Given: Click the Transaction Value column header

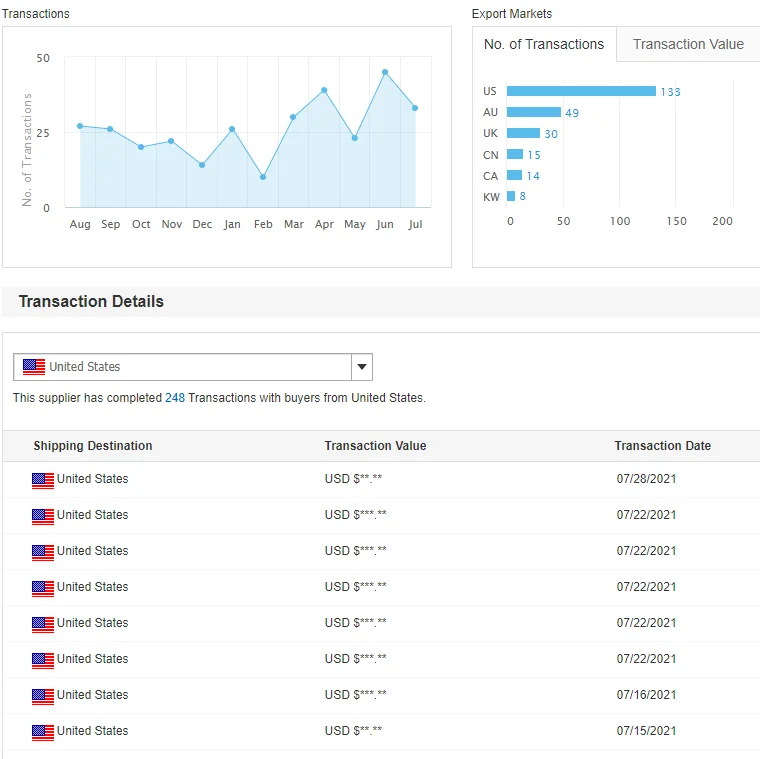Looking at the screenshot, I should coord(375,446).
